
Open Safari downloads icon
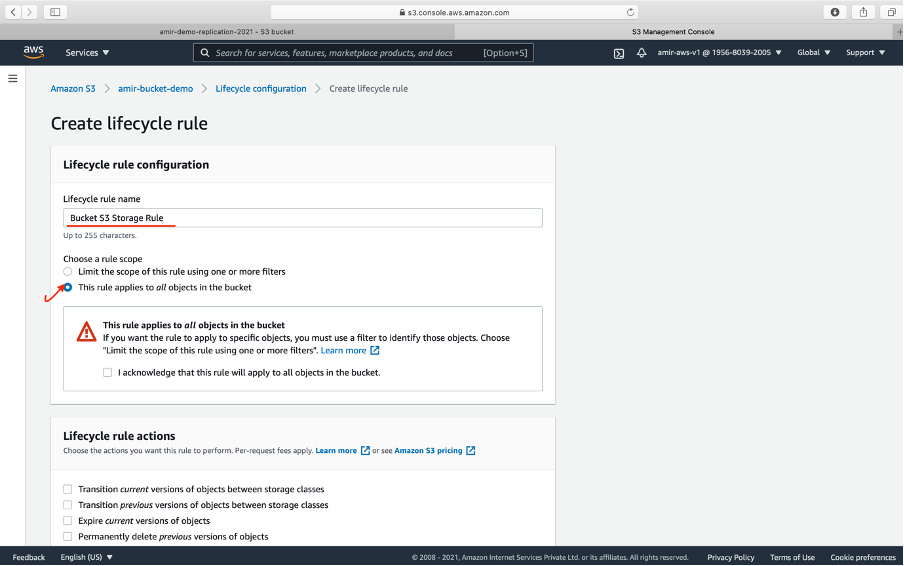click(x=835, y=12)
